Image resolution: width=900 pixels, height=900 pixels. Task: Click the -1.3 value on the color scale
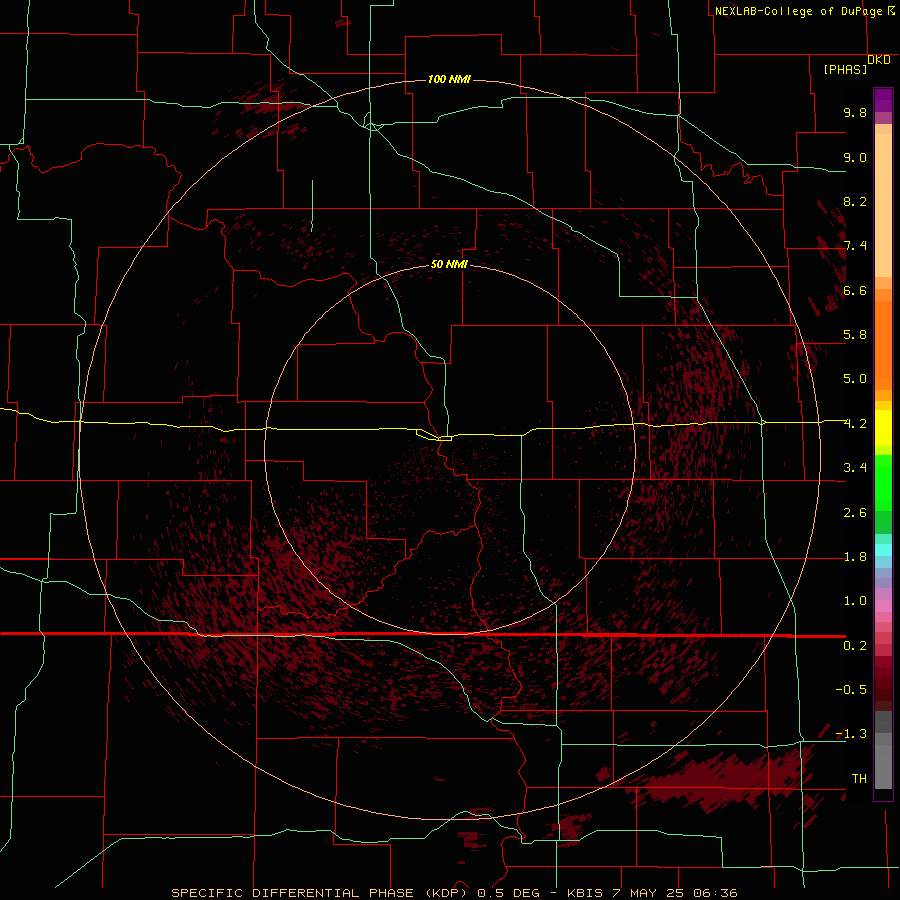click(x=851, y=734)
